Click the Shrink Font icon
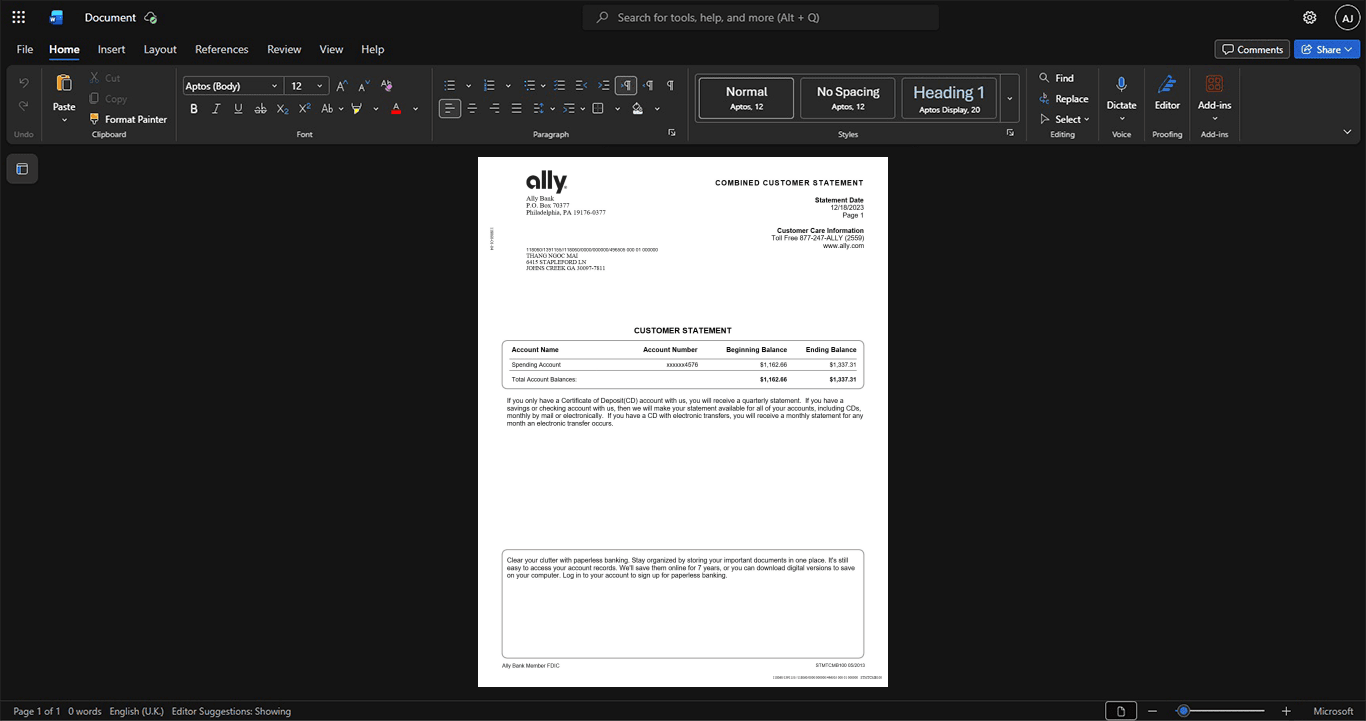This screenshot has height=721, width=1366. tap(364, 86)
